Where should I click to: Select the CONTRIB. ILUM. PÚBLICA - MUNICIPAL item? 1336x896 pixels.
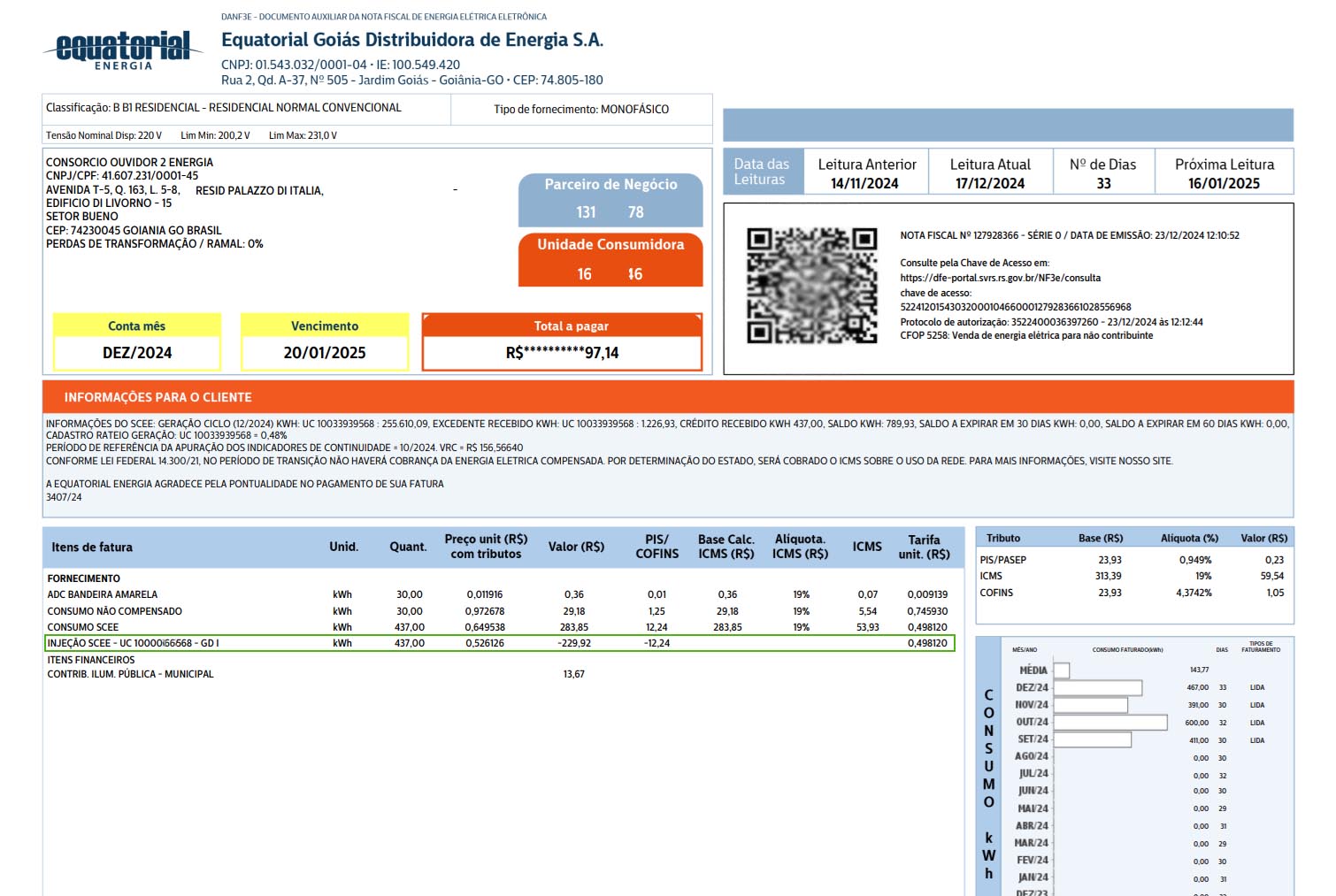(130, 674)
